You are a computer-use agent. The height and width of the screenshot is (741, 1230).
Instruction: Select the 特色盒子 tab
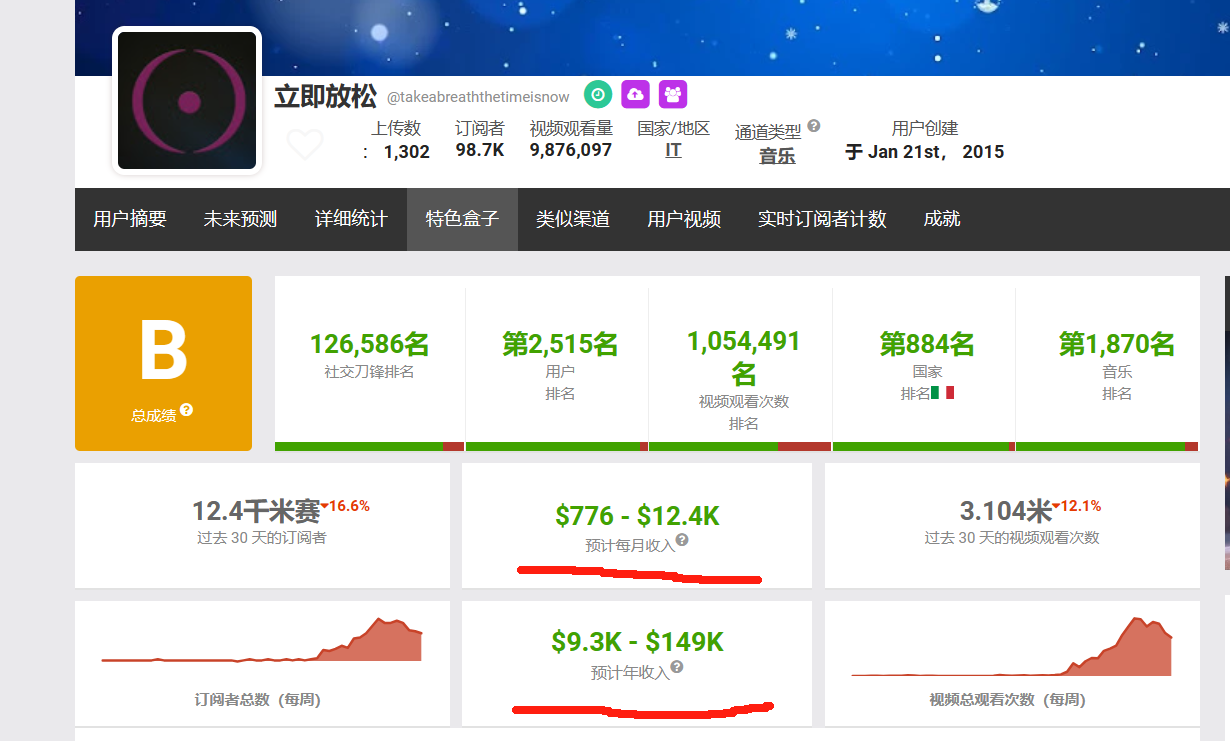(x=462, y=219)
